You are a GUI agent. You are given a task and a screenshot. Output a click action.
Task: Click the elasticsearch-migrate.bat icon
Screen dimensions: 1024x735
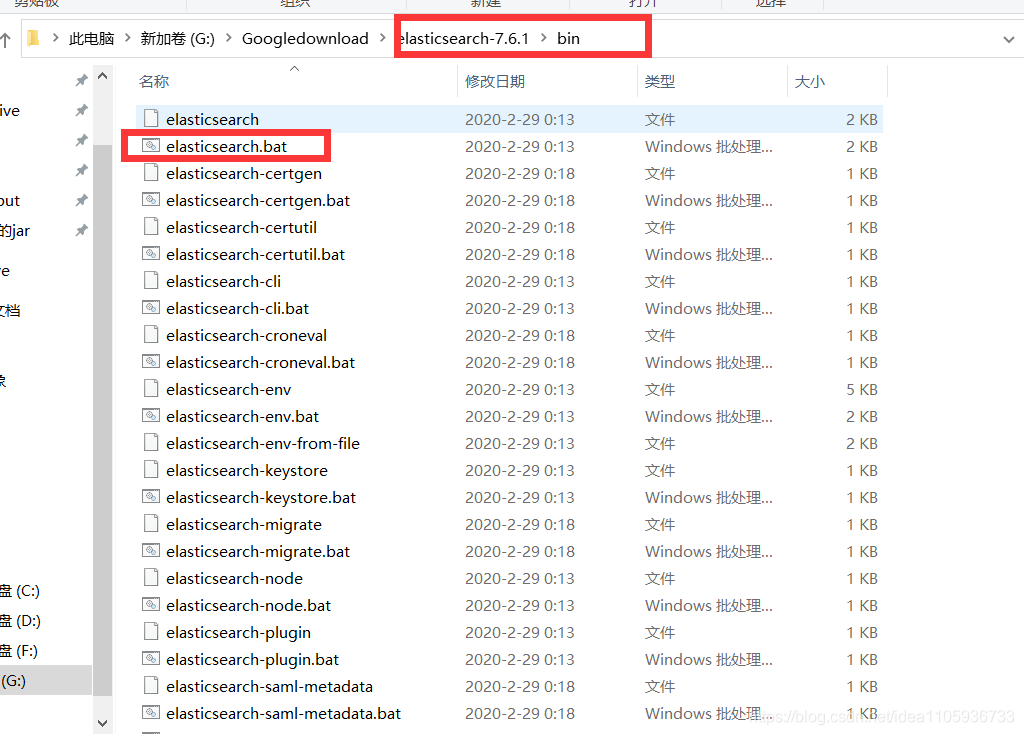pos(151,551)
